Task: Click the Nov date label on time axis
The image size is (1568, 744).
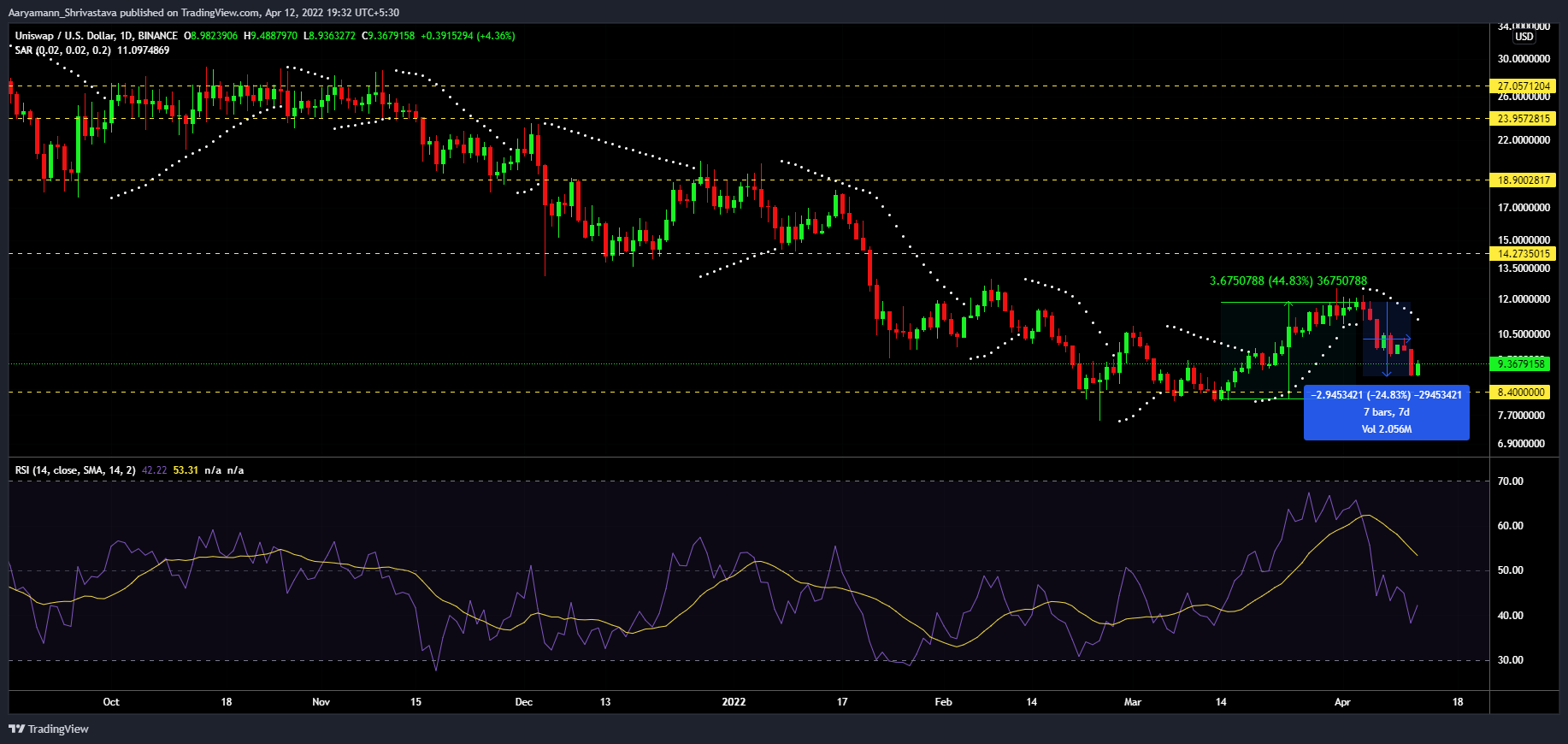Action: click(321, 702)
